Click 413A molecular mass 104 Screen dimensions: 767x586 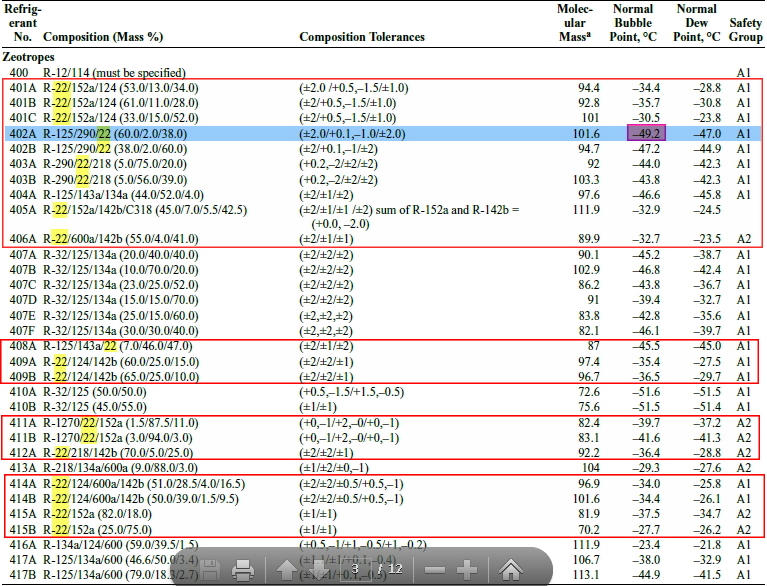coord(591,468)
